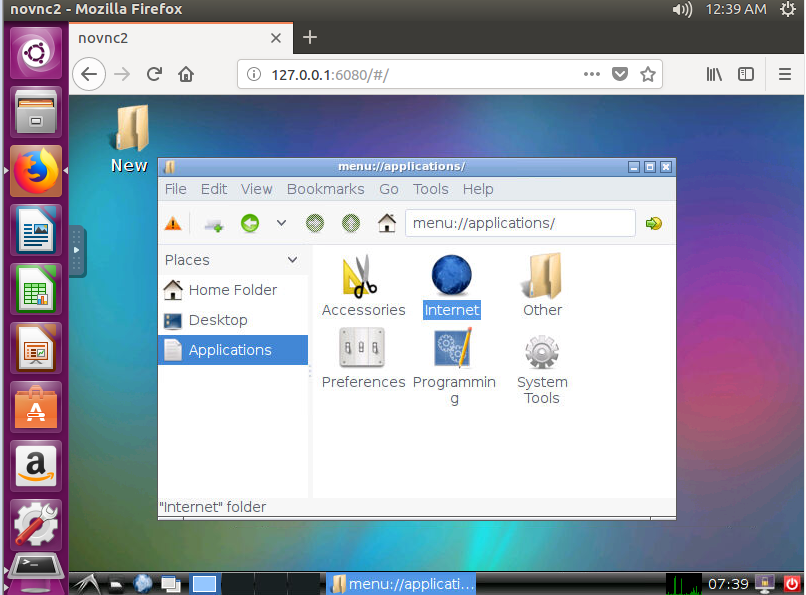
Task: Open the Preferences category icon
Action: (361, 348)
